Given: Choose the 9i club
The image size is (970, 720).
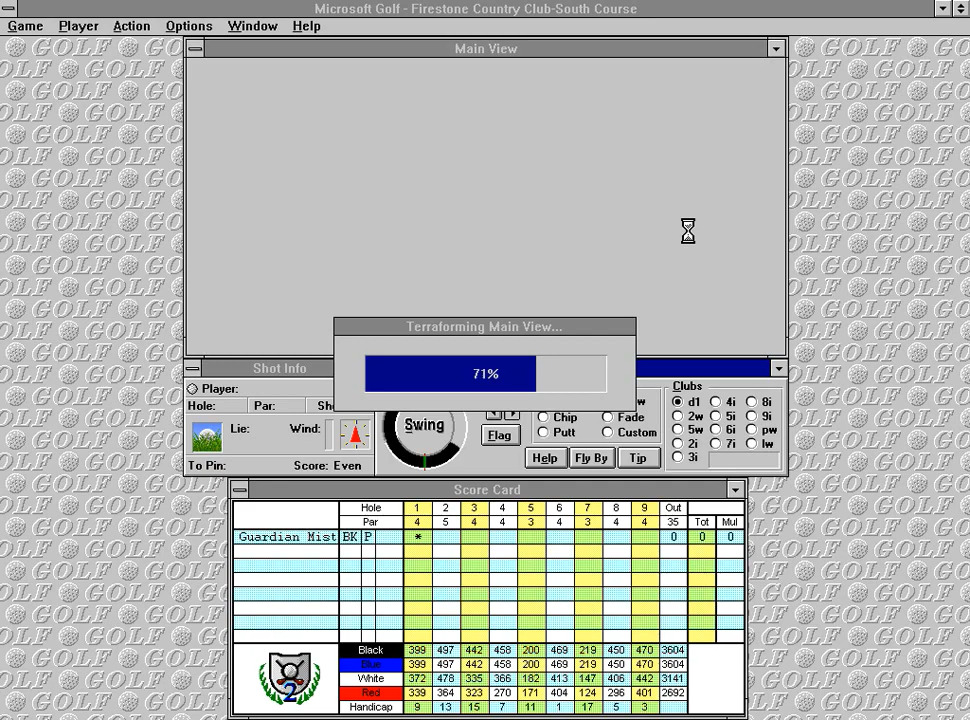Looking at the screenshot, I should 753,416.
